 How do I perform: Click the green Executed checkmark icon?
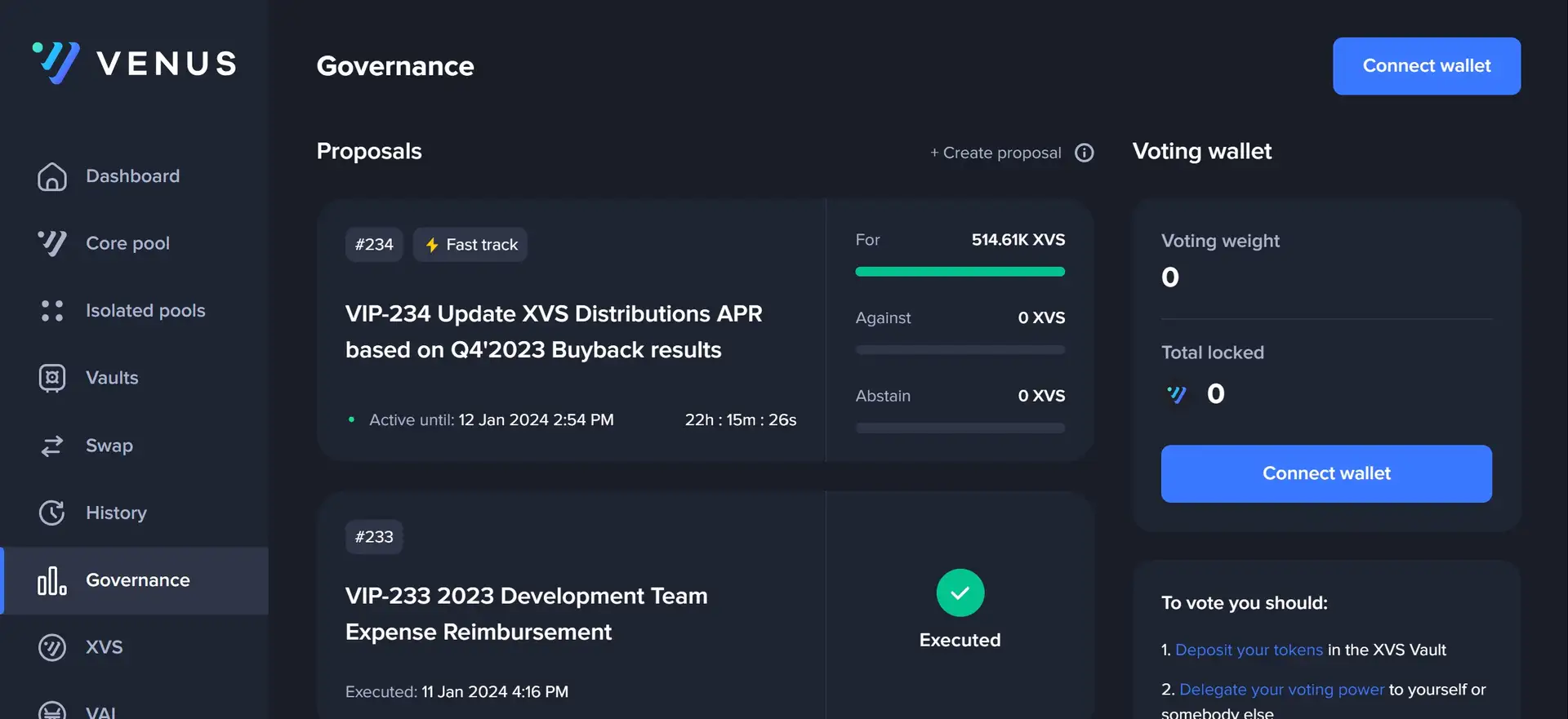point(960,593)
